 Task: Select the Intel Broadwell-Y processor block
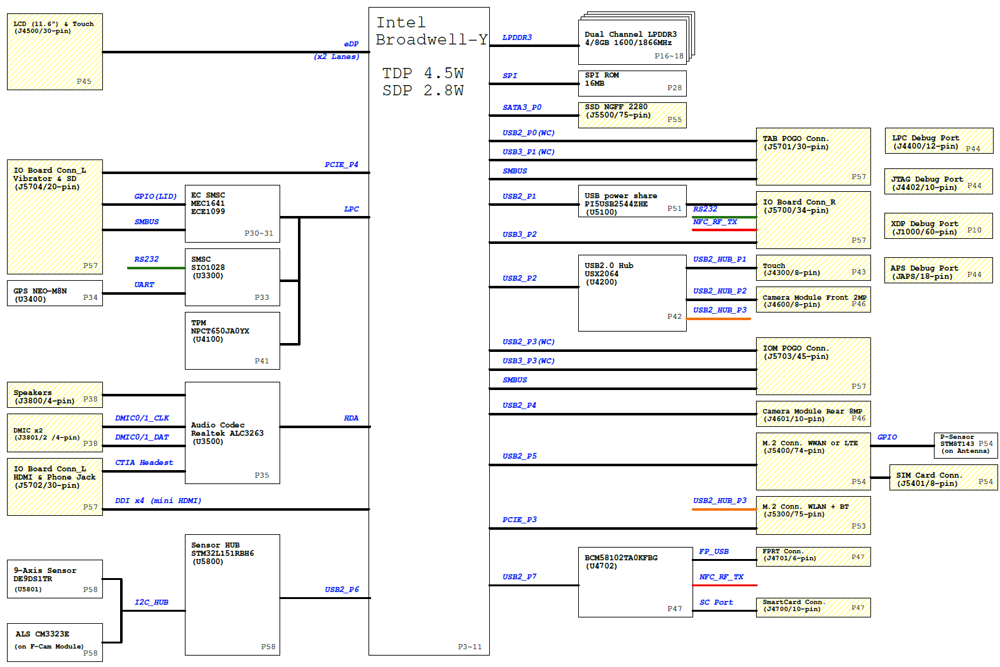(429, 331)
